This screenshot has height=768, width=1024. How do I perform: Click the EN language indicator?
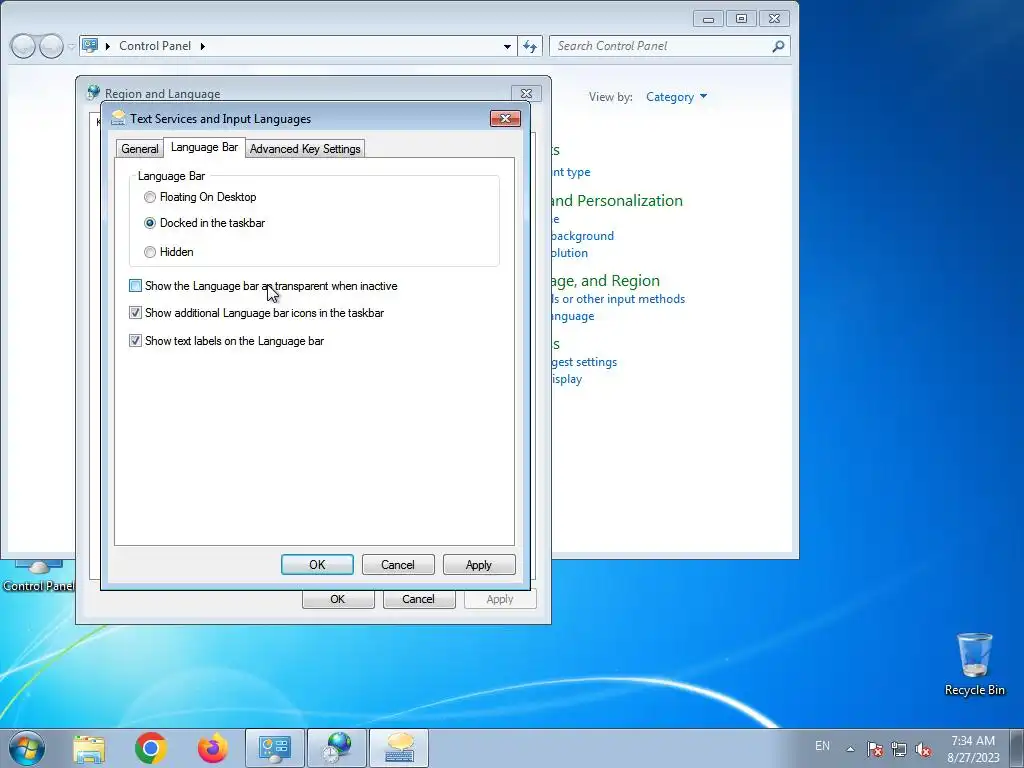tap(822, 746)
